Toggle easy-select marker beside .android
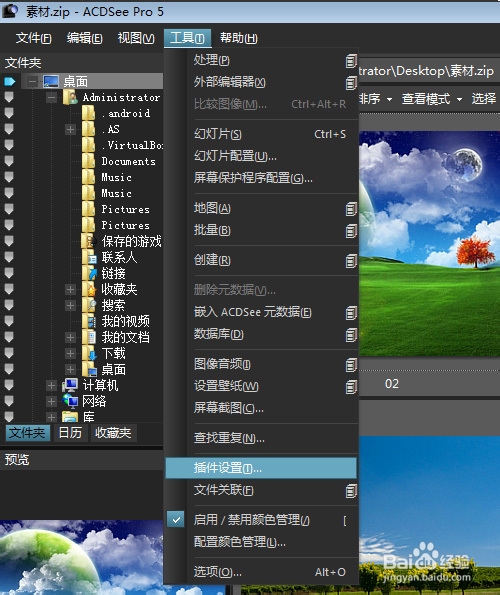This screenshot has width=500, height=595. [x=9, y=113]
